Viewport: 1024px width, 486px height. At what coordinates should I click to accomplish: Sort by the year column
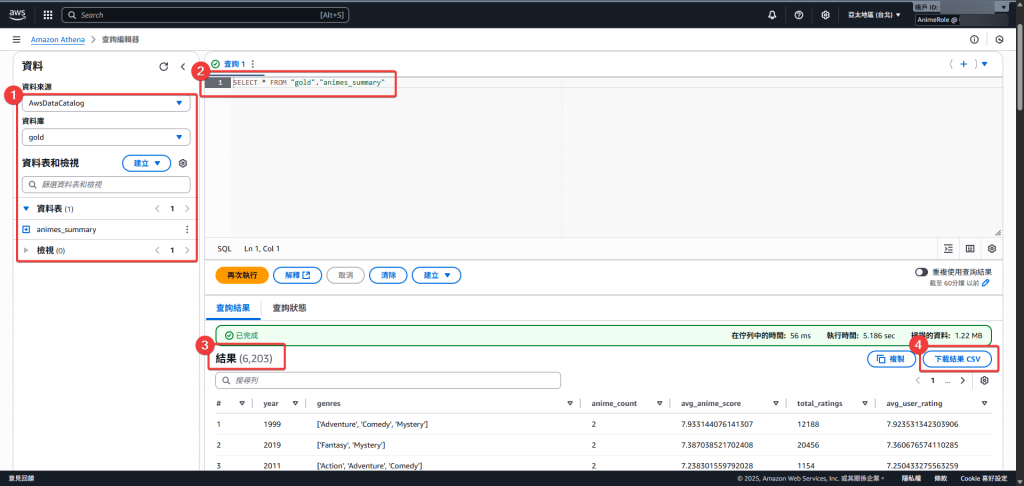tap(295, 404)
